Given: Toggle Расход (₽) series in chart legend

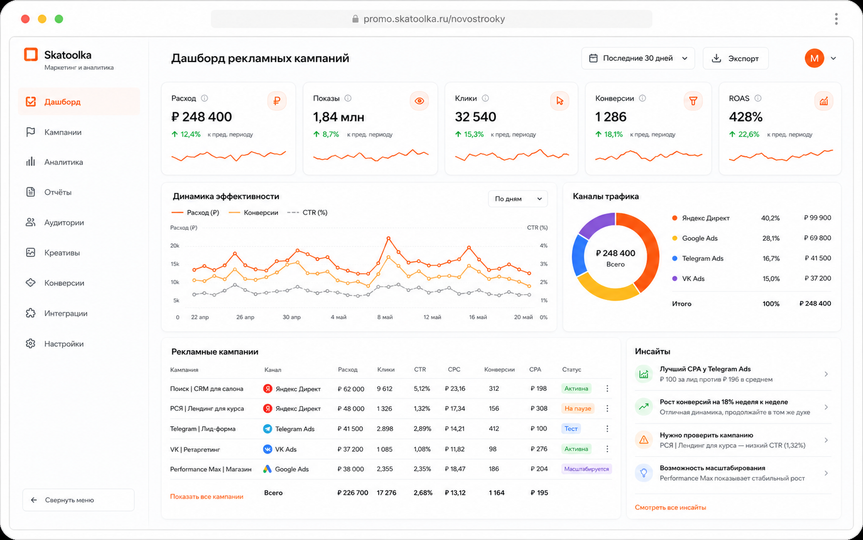Looking at the screenshot, I should (x=195, y=212).
